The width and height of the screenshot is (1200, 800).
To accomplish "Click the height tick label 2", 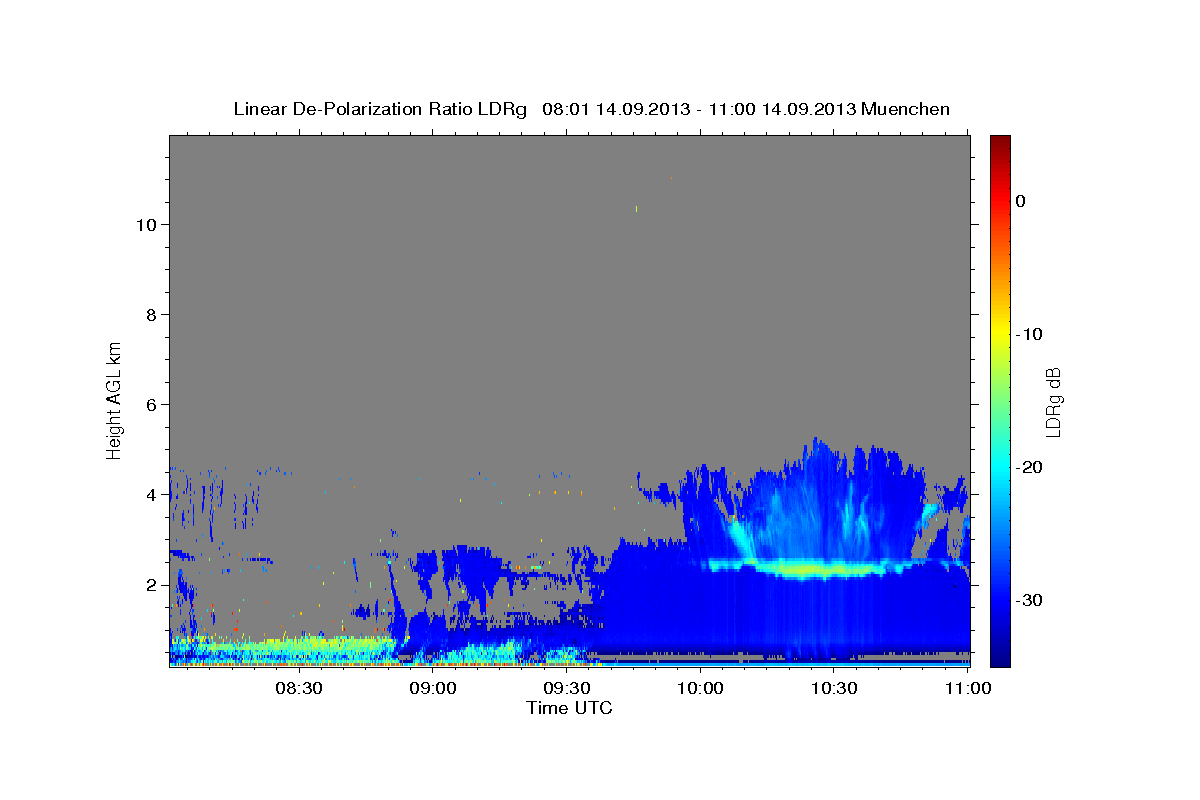I will (150, 585).
